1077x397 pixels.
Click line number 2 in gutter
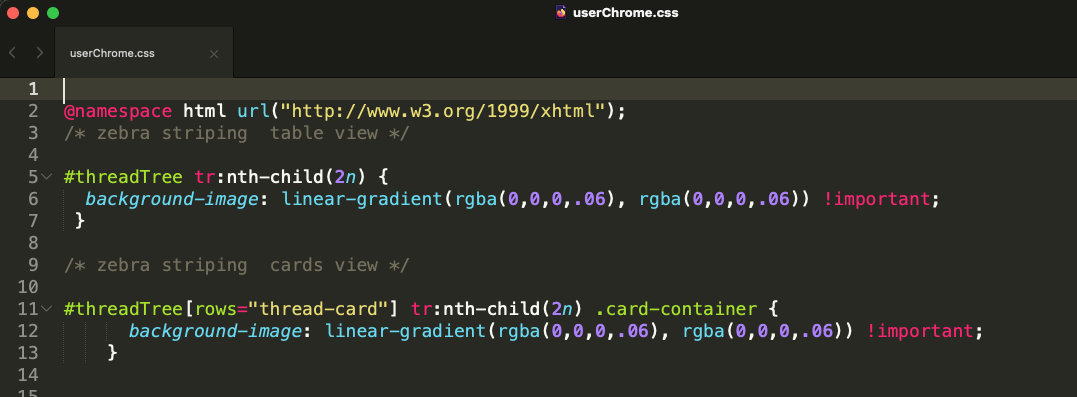point(34,111)
